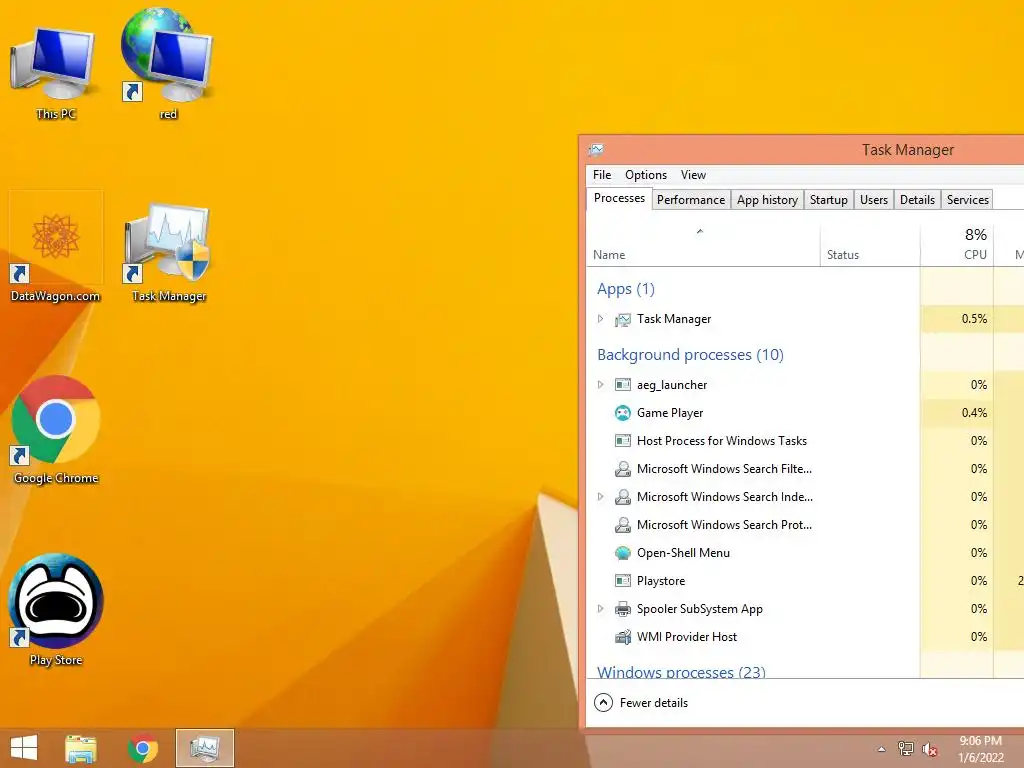Viewport: 1024px width, 768px height.
Task: Open the clock showing 9:06 PM
Action: pyautogui.click(x=980, y=749)
